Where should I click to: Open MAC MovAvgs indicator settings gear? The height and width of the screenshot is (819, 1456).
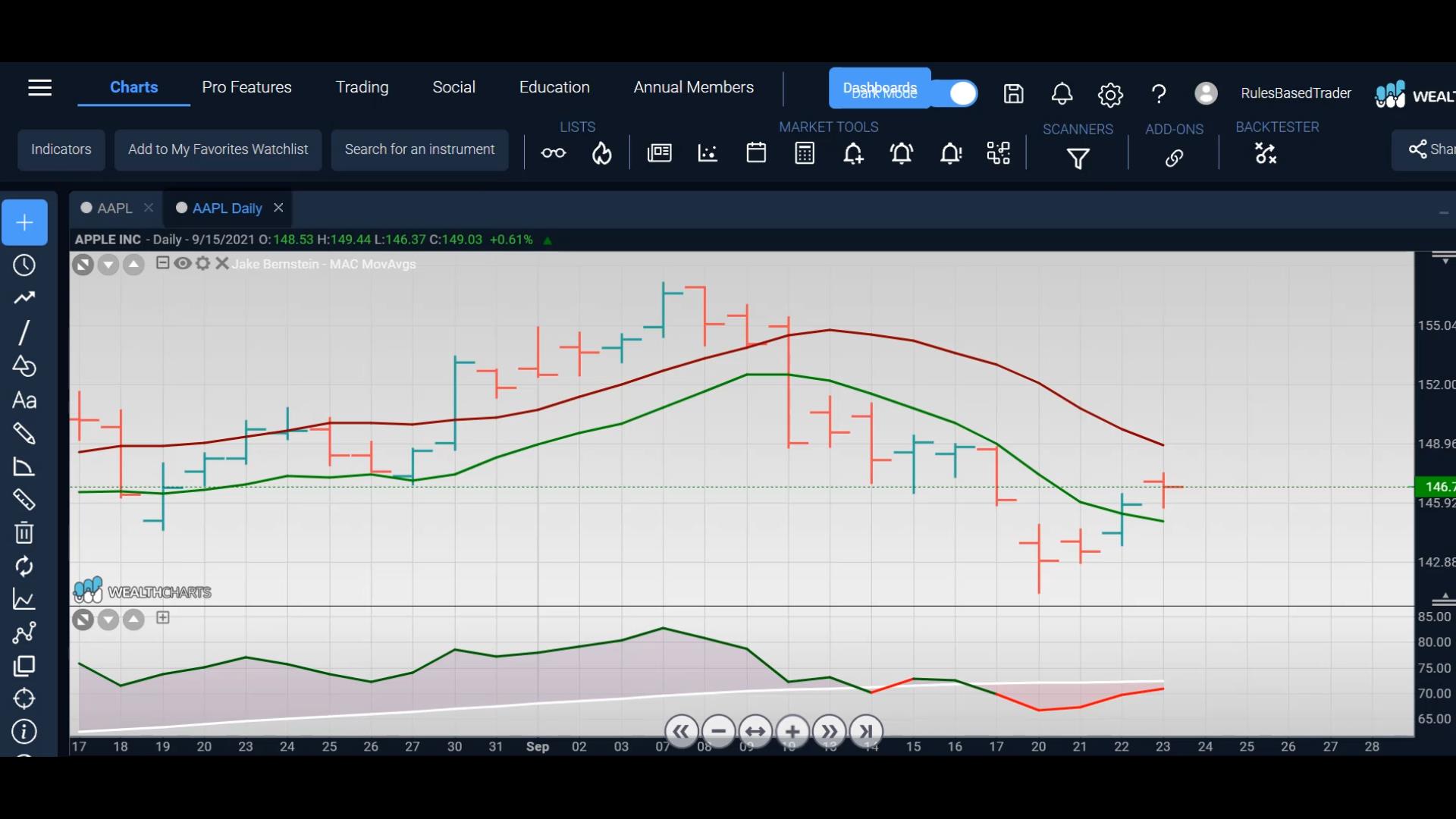point(202,263)
